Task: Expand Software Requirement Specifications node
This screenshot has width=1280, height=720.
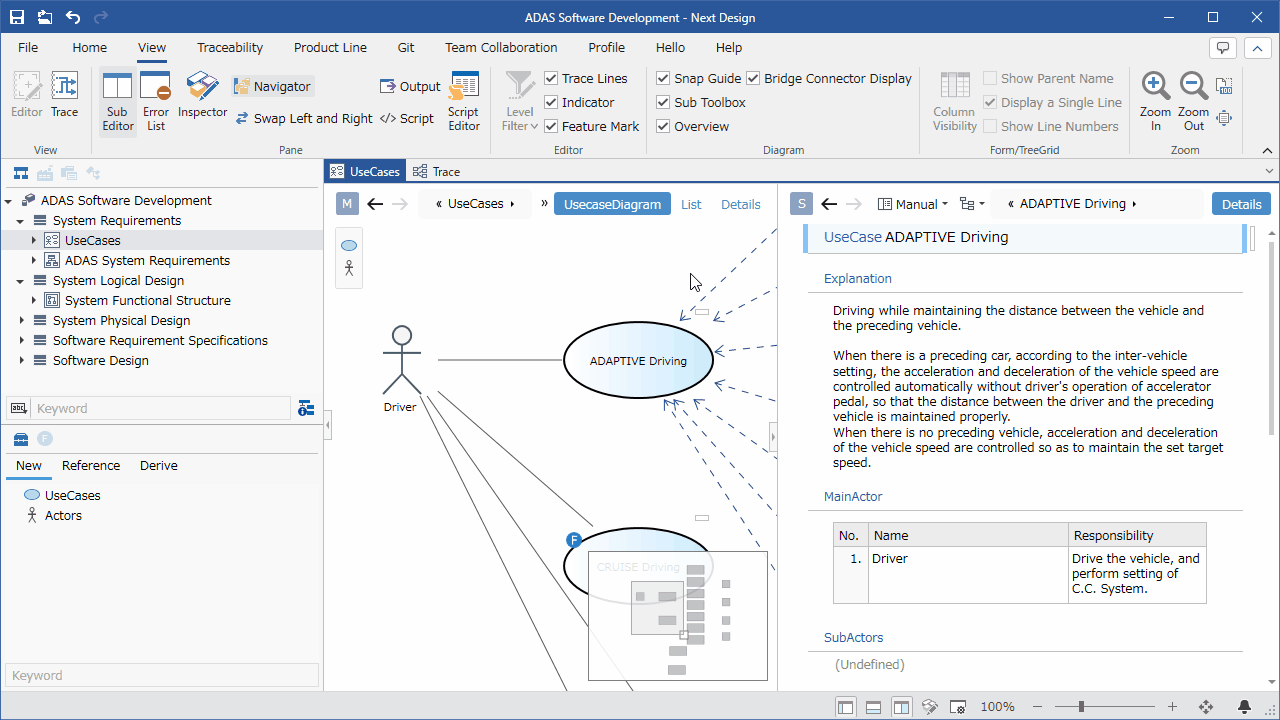Action: [20, 340]
